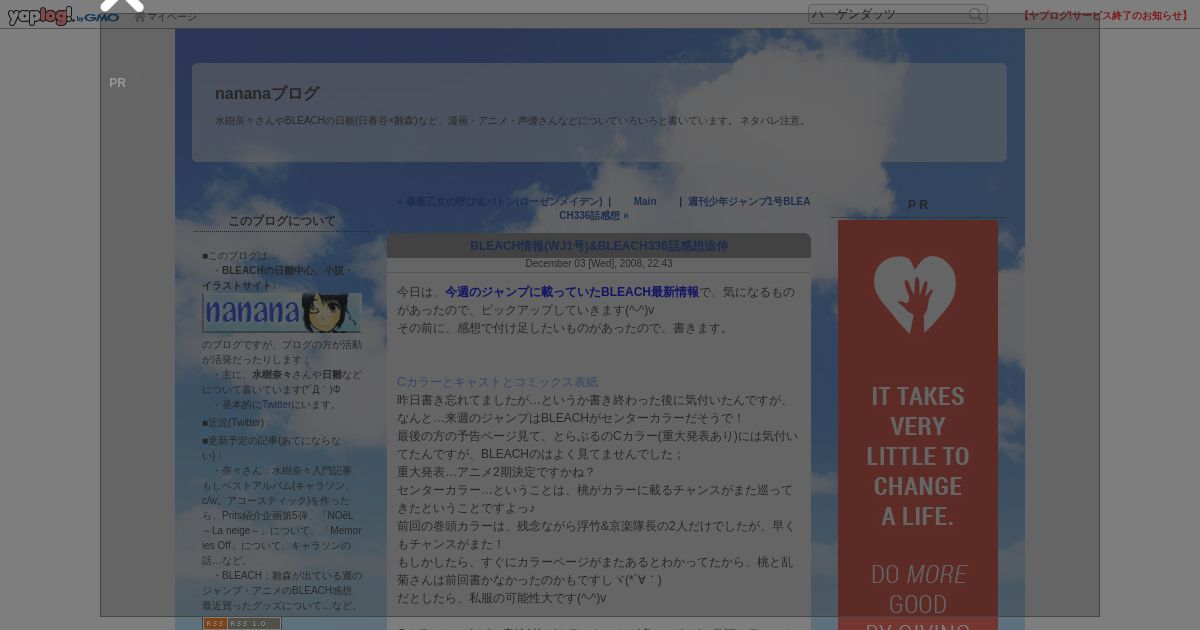Click the magnifier search icon
Viewport: 1200px width, 630px height.
pos(976,14)
